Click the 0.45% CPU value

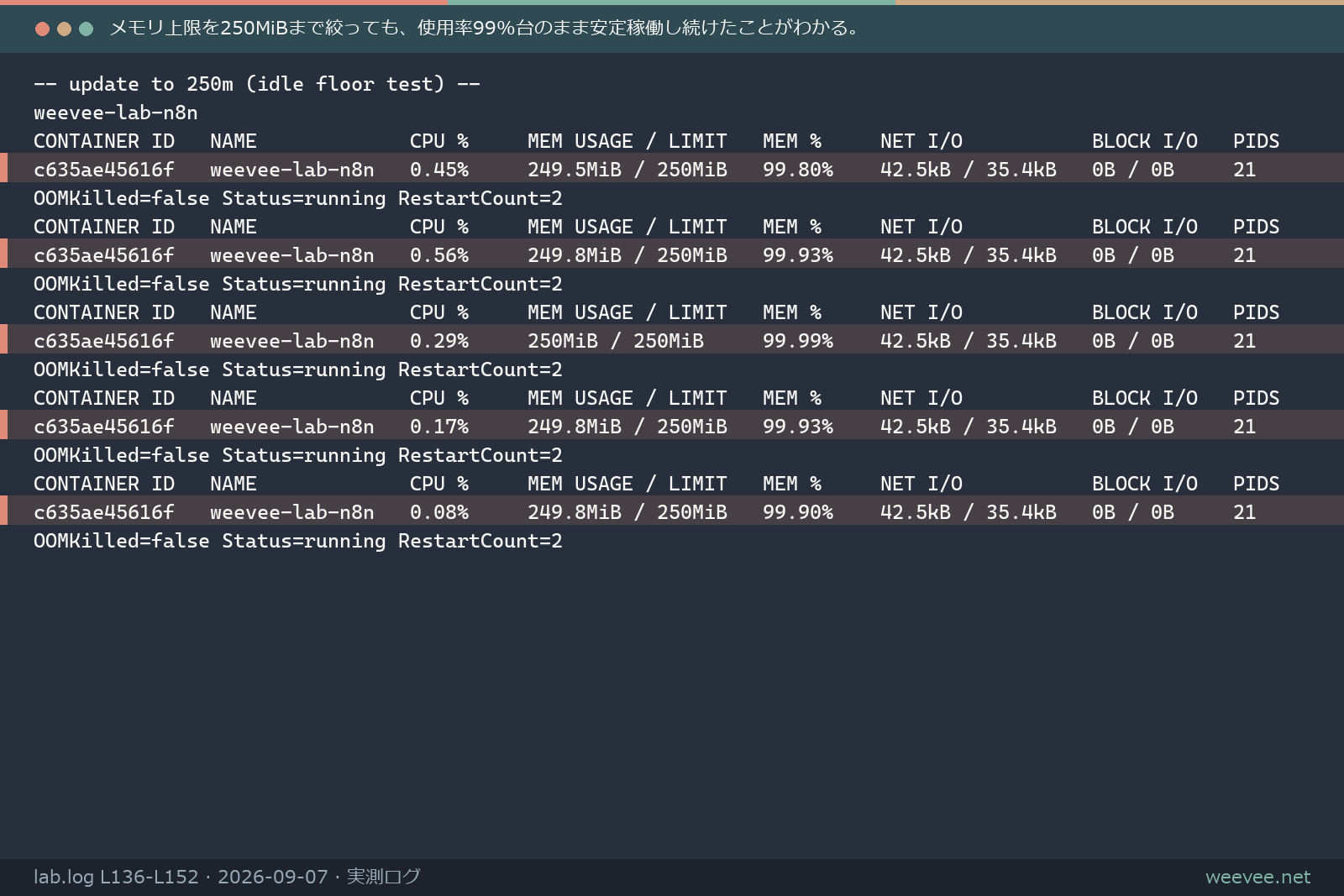[439, 170]
